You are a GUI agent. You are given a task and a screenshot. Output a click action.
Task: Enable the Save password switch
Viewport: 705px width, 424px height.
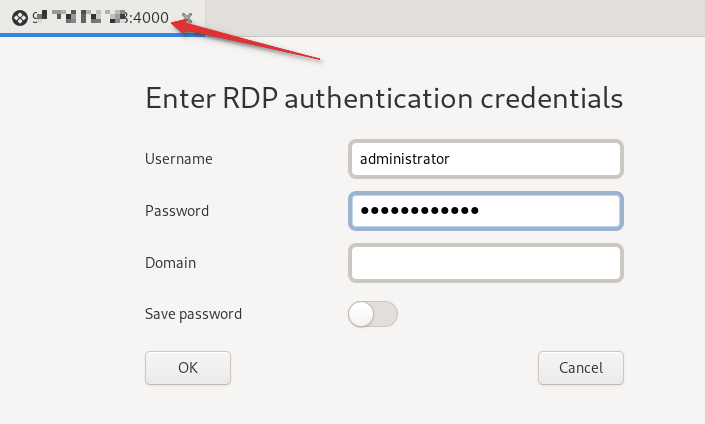tap(373, 314)
